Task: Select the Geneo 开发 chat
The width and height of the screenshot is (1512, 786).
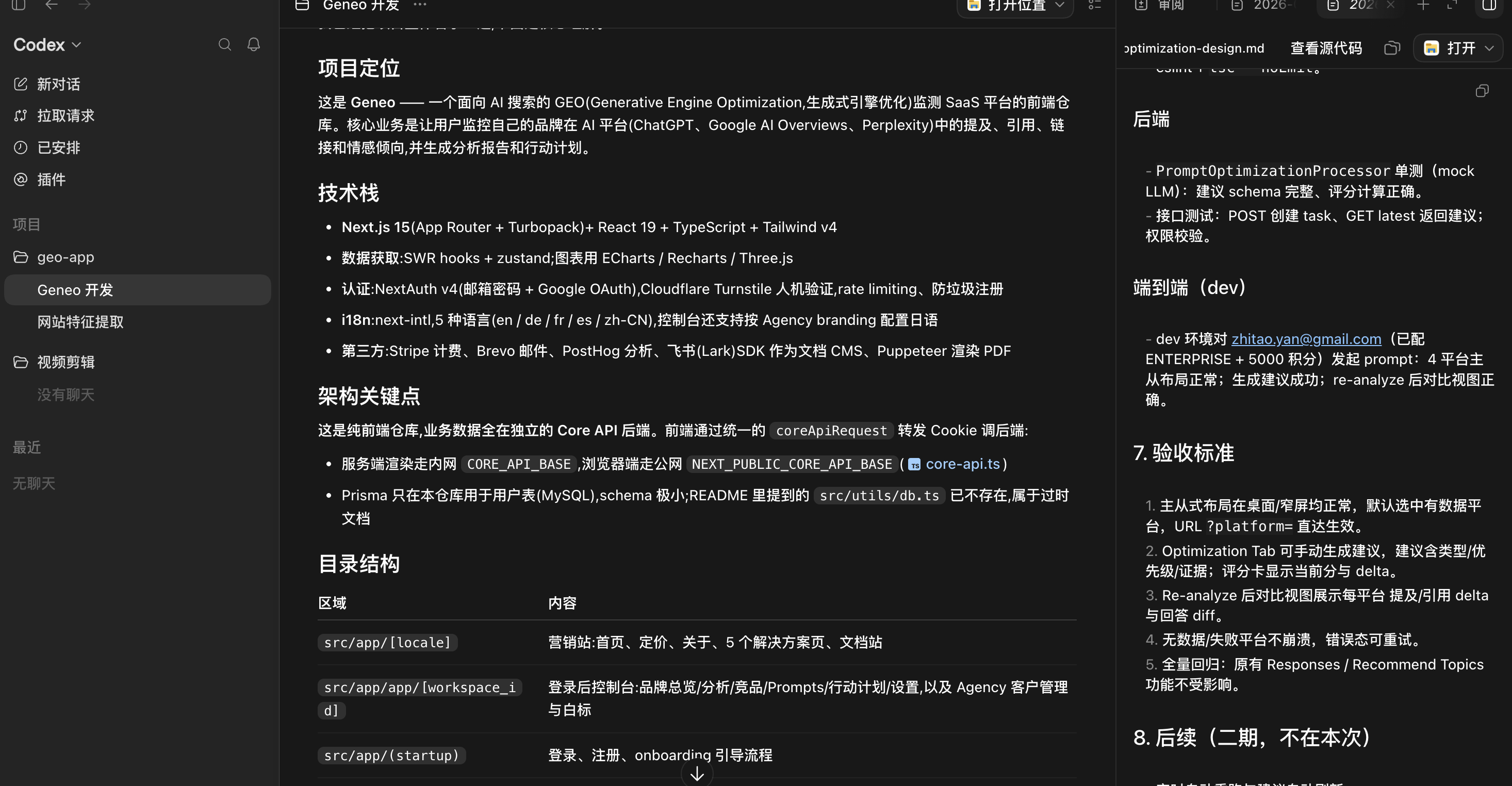Action: pyautogui.click(x=137, y=290)
